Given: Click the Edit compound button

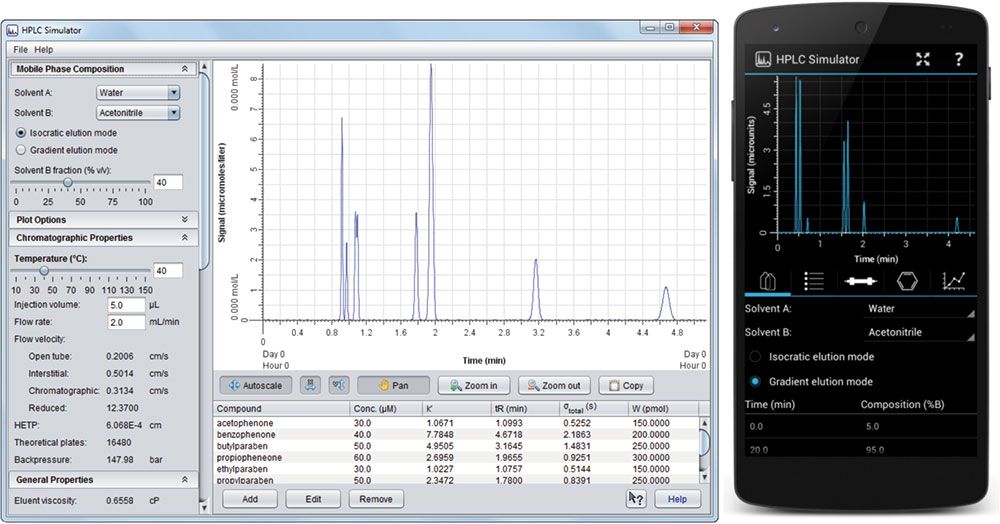Looking at the screenshot, I should (x=313, y=499).
